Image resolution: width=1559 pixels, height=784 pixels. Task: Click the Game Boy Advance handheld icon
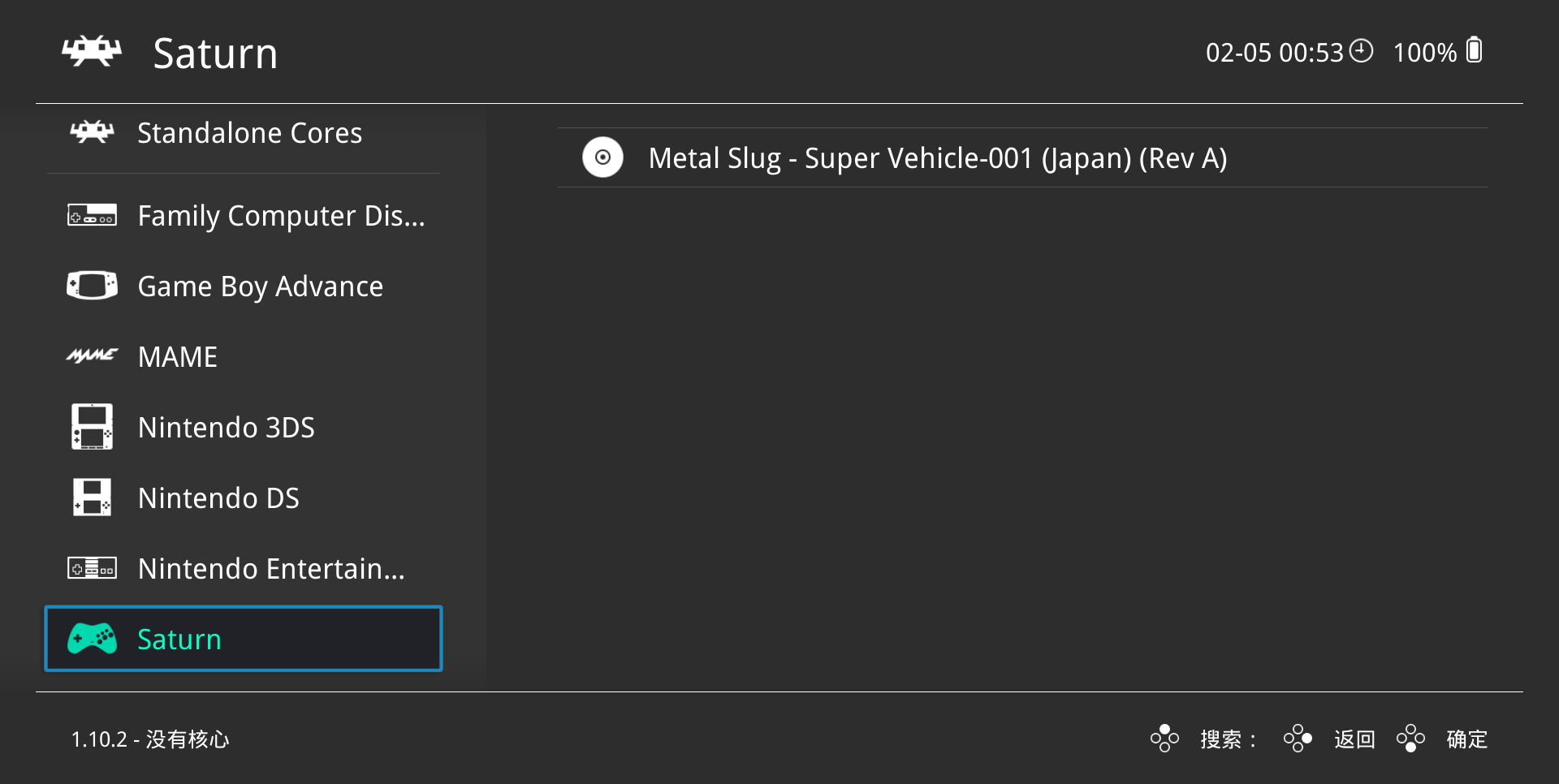(x=92, y=286)
